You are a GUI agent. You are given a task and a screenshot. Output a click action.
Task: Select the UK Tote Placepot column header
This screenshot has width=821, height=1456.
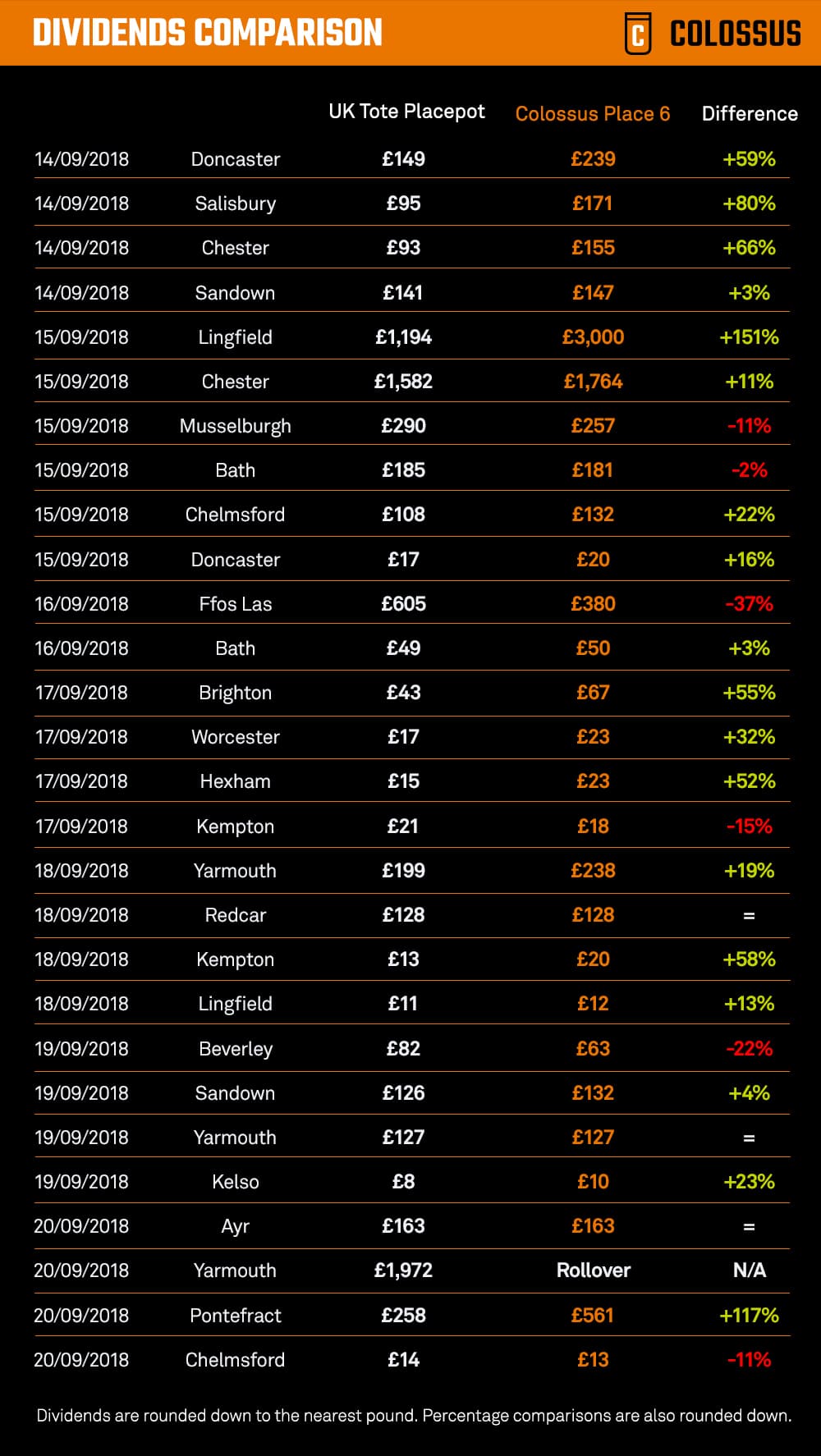pyautogui.click(x=406, y=112)
